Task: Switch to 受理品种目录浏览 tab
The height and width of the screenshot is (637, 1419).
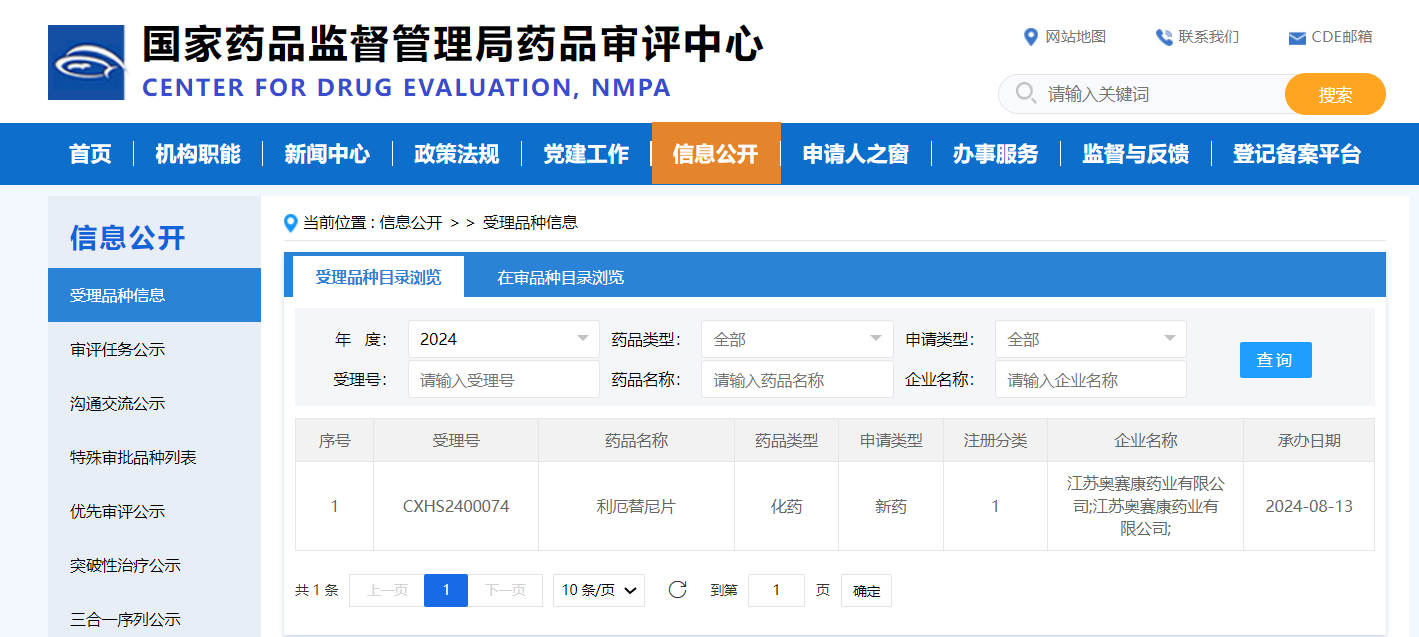Action: point(378,277)
